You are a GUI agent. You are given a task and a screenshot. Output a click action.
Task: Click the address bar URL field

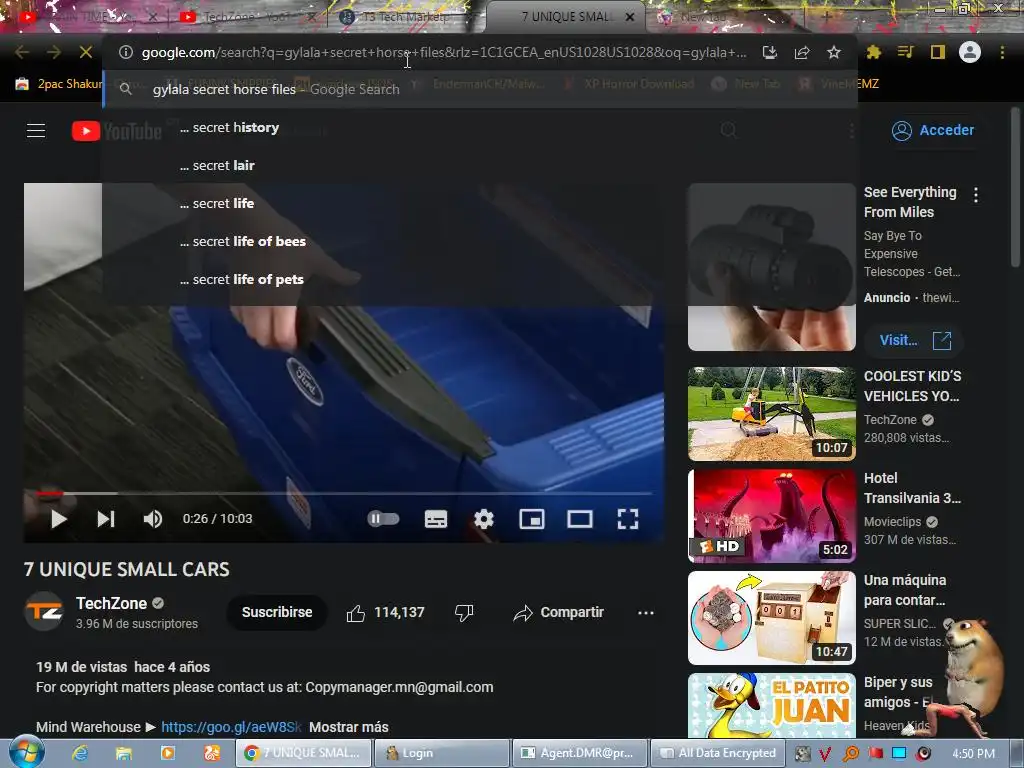point(444,52)
